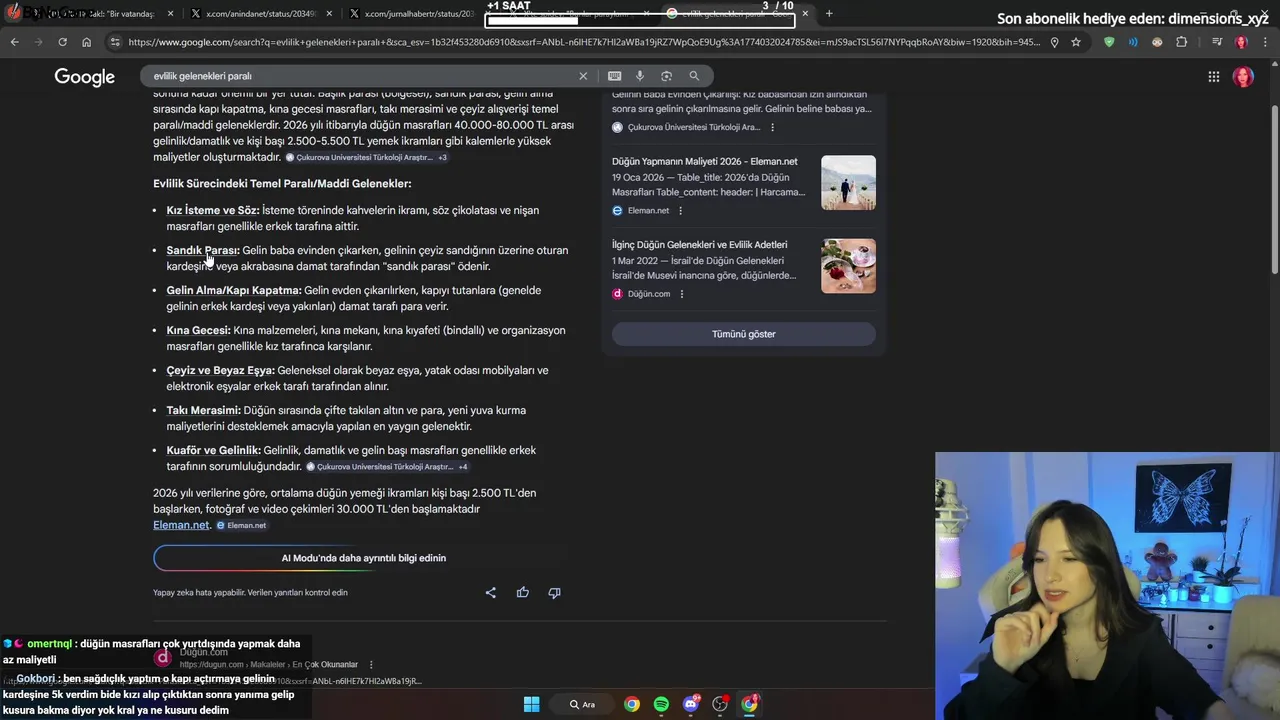1280x720 pixels.
Task: Click 'Kız İsteme ve Söz:' heading text
Action: 213,210
